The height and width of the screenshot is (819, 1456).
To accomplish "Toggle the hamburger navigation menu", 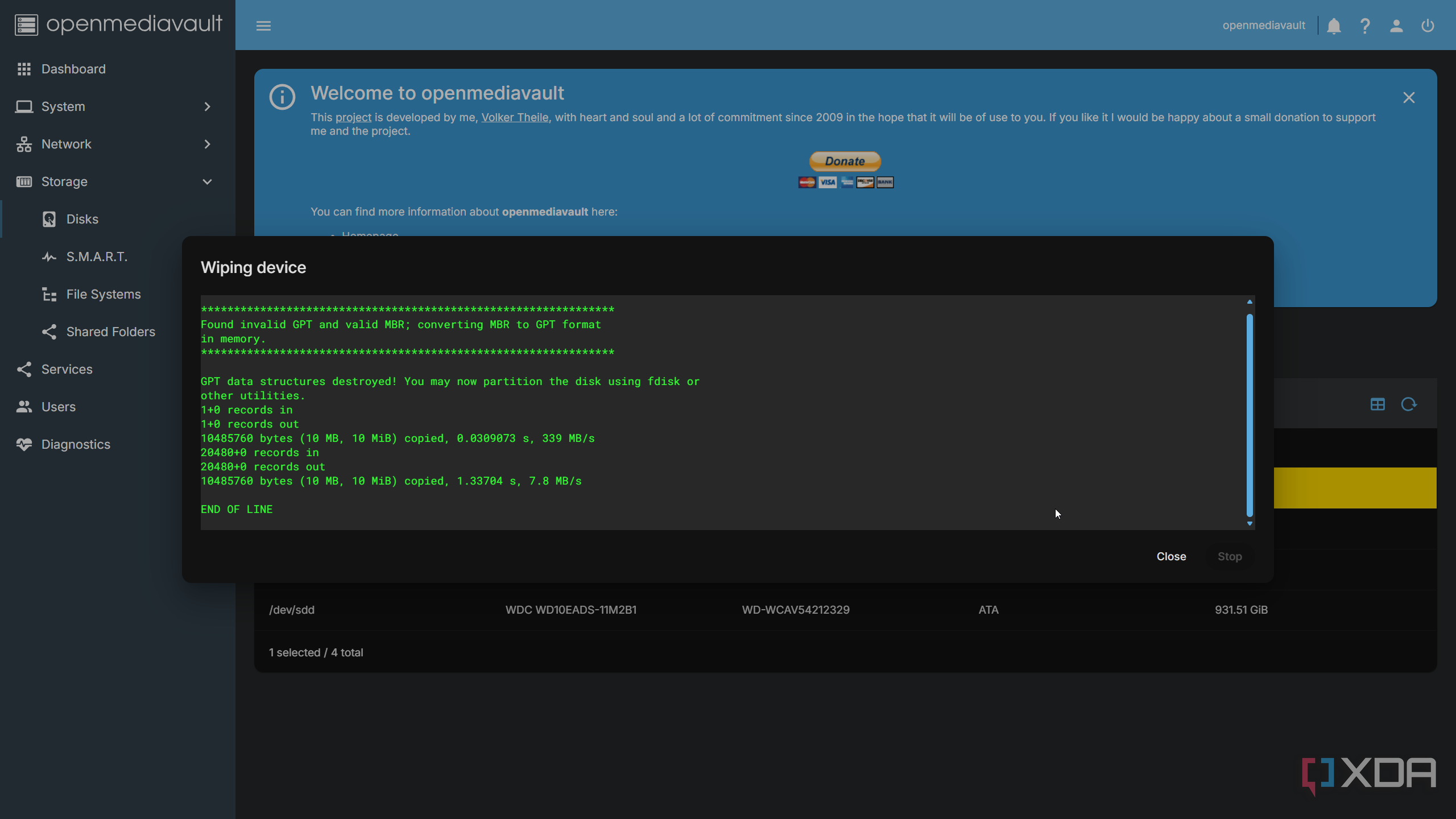I will pyautogui.click(x=263, y=26).
